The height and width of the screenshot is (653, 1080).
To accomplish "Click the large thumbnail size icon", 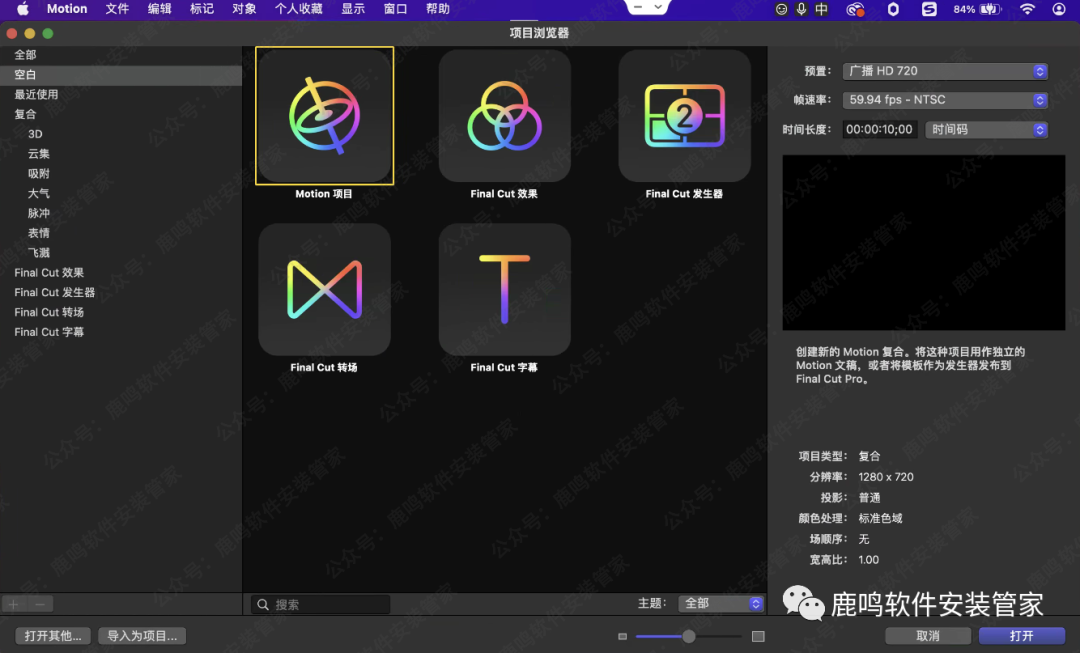I will tap(757, 635).
